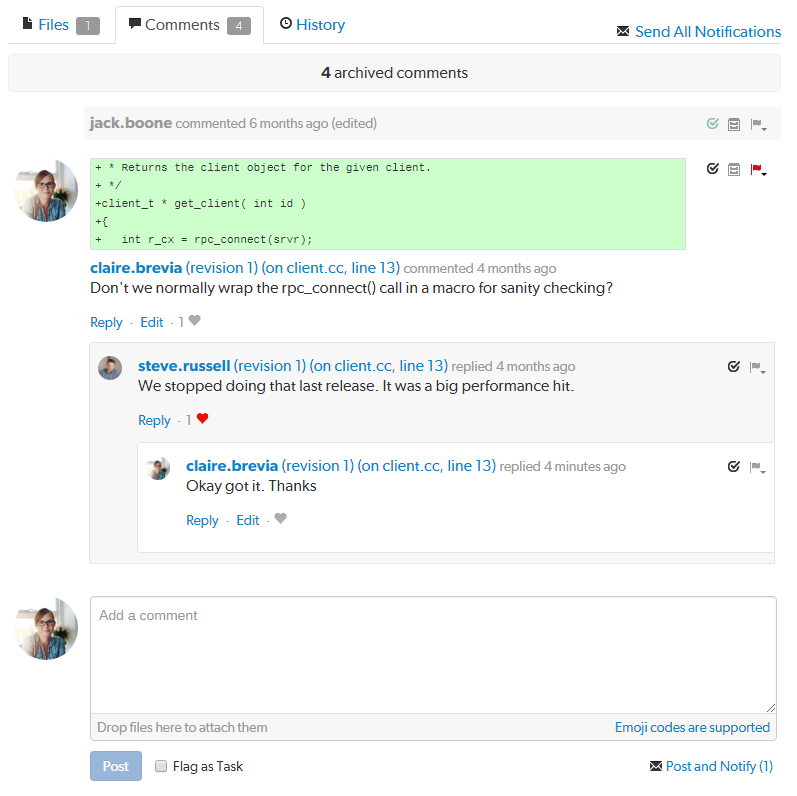Open flag dropdown on 'Okay got it' reply
The width and height of the screenshot is (797, 796).
click(758, 467)
